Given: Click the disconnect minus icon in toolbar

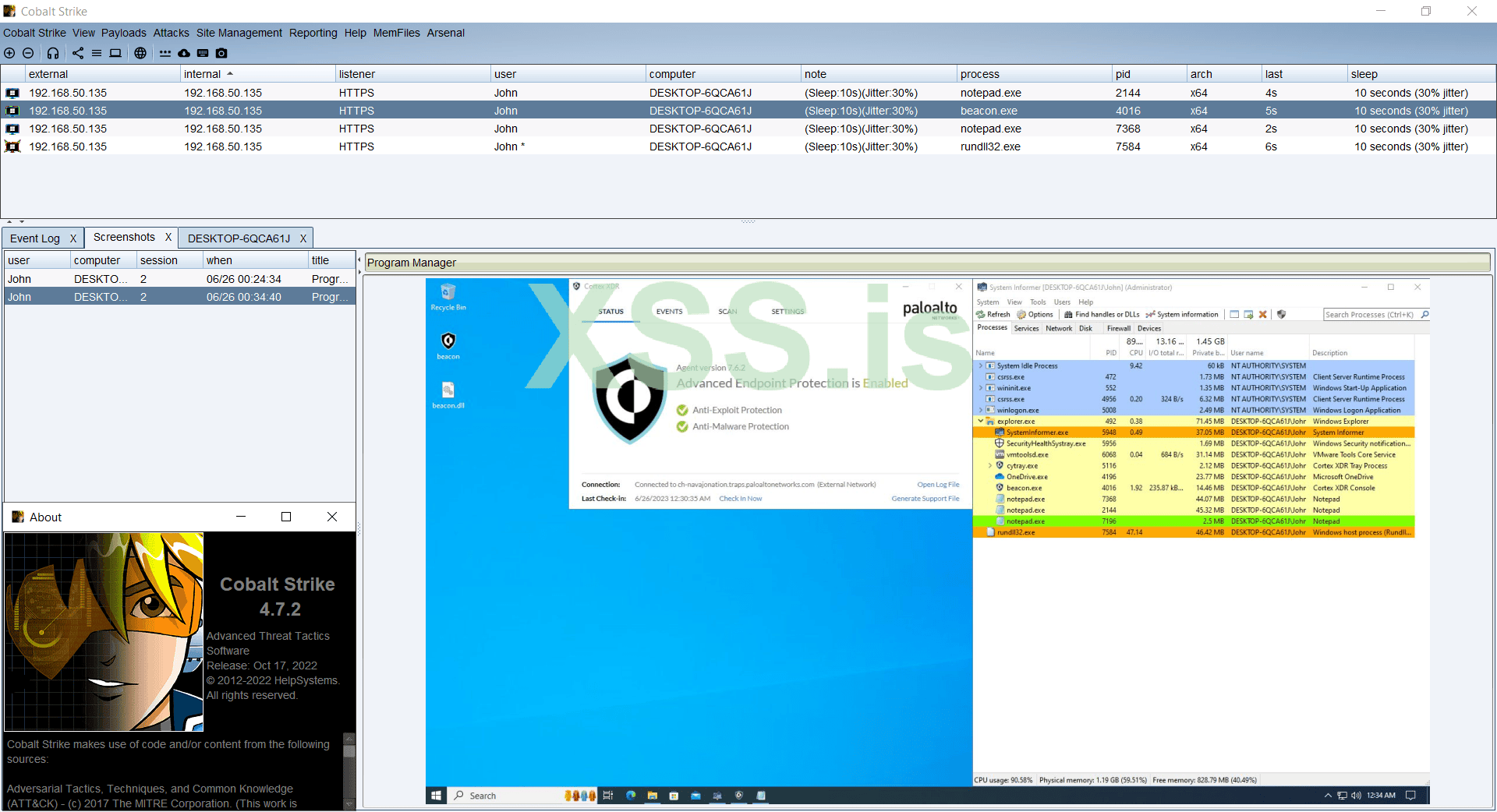Looking at the screenshot, I should click(x=28, y=53).
